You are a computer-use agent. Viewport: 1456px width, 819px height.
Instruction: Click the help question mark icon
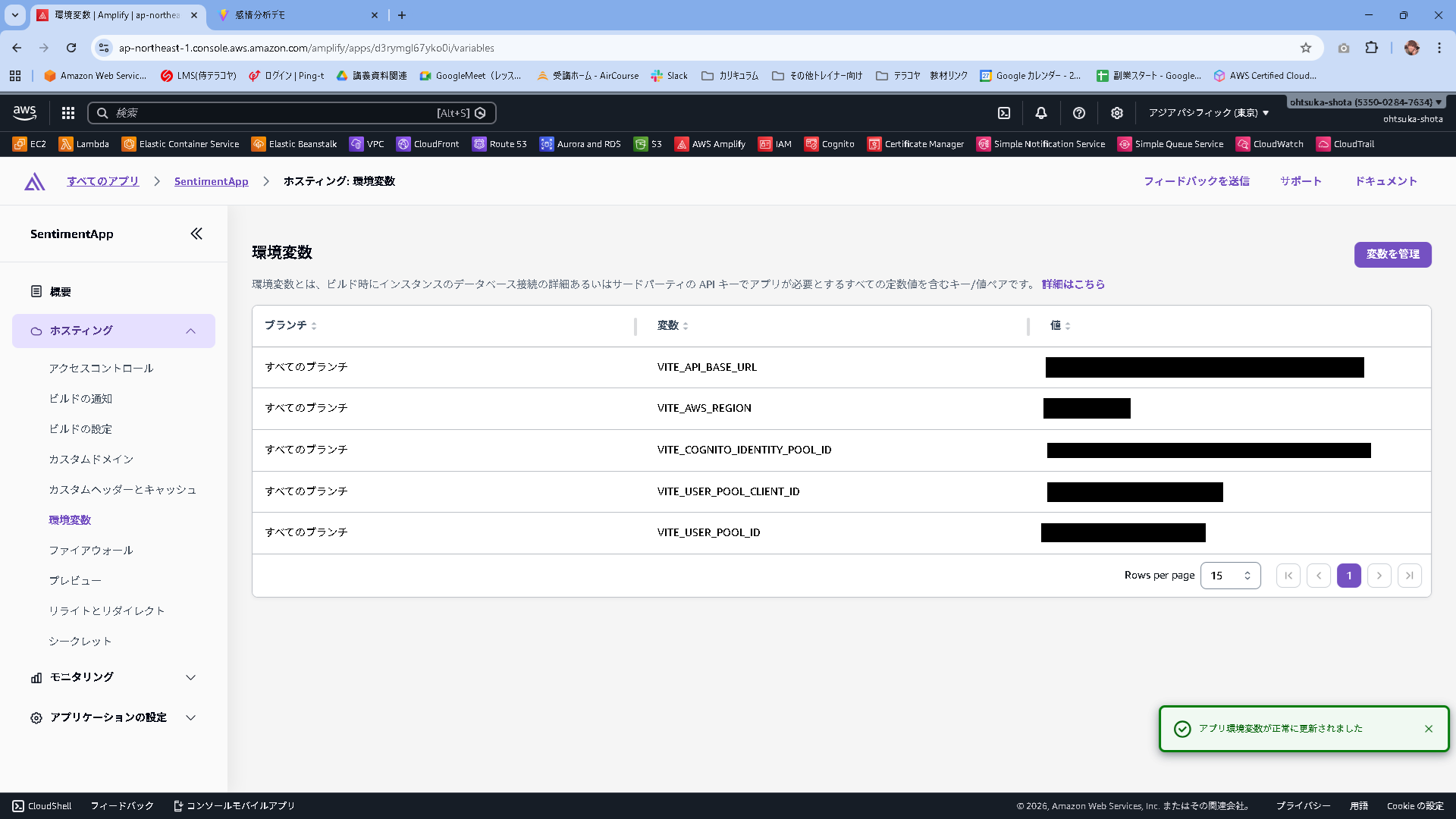pyautogui.click(x=1079, y=113)
